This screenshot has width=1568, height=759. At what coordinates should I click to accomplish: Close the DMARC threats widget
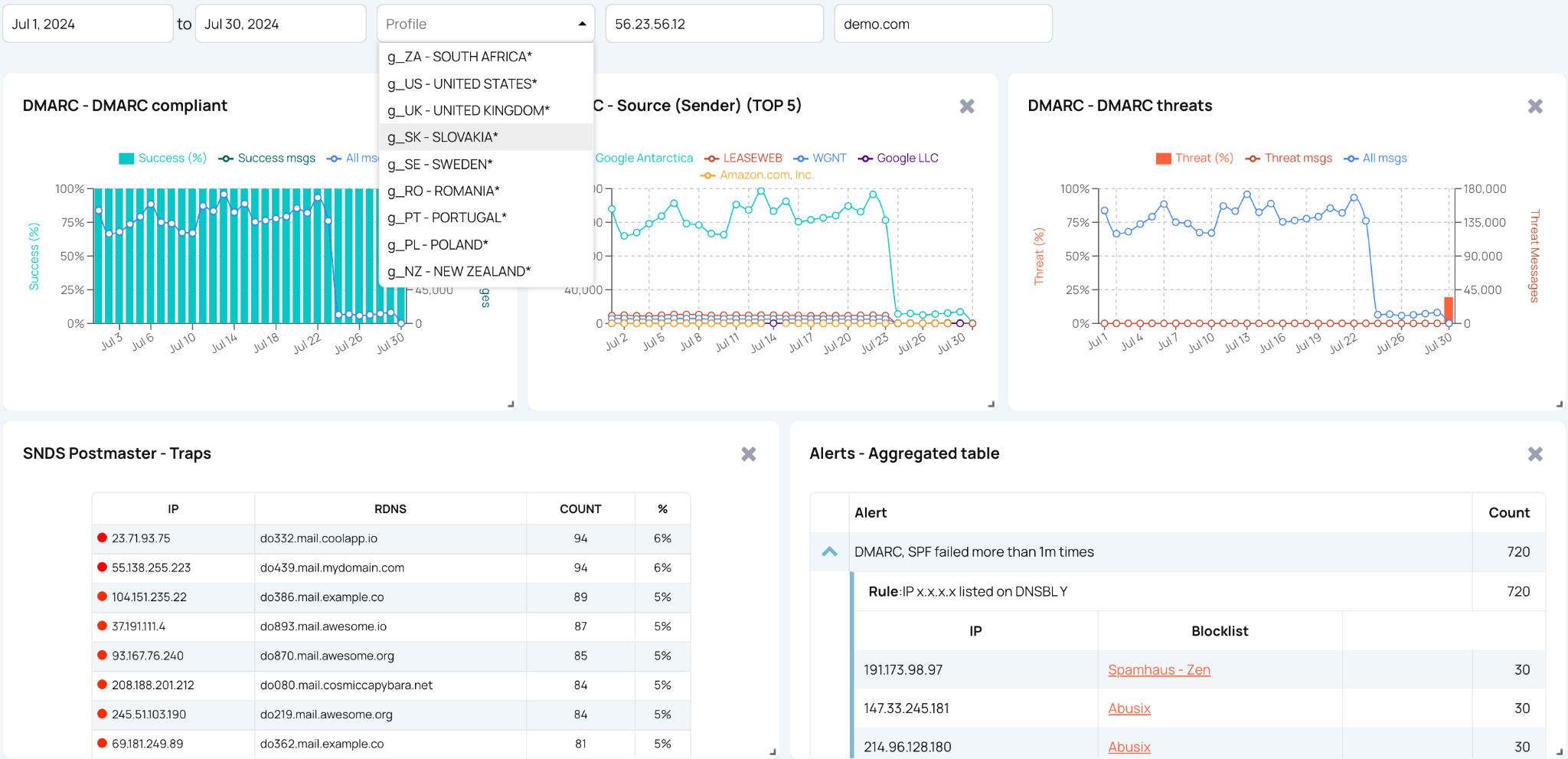1535,106
